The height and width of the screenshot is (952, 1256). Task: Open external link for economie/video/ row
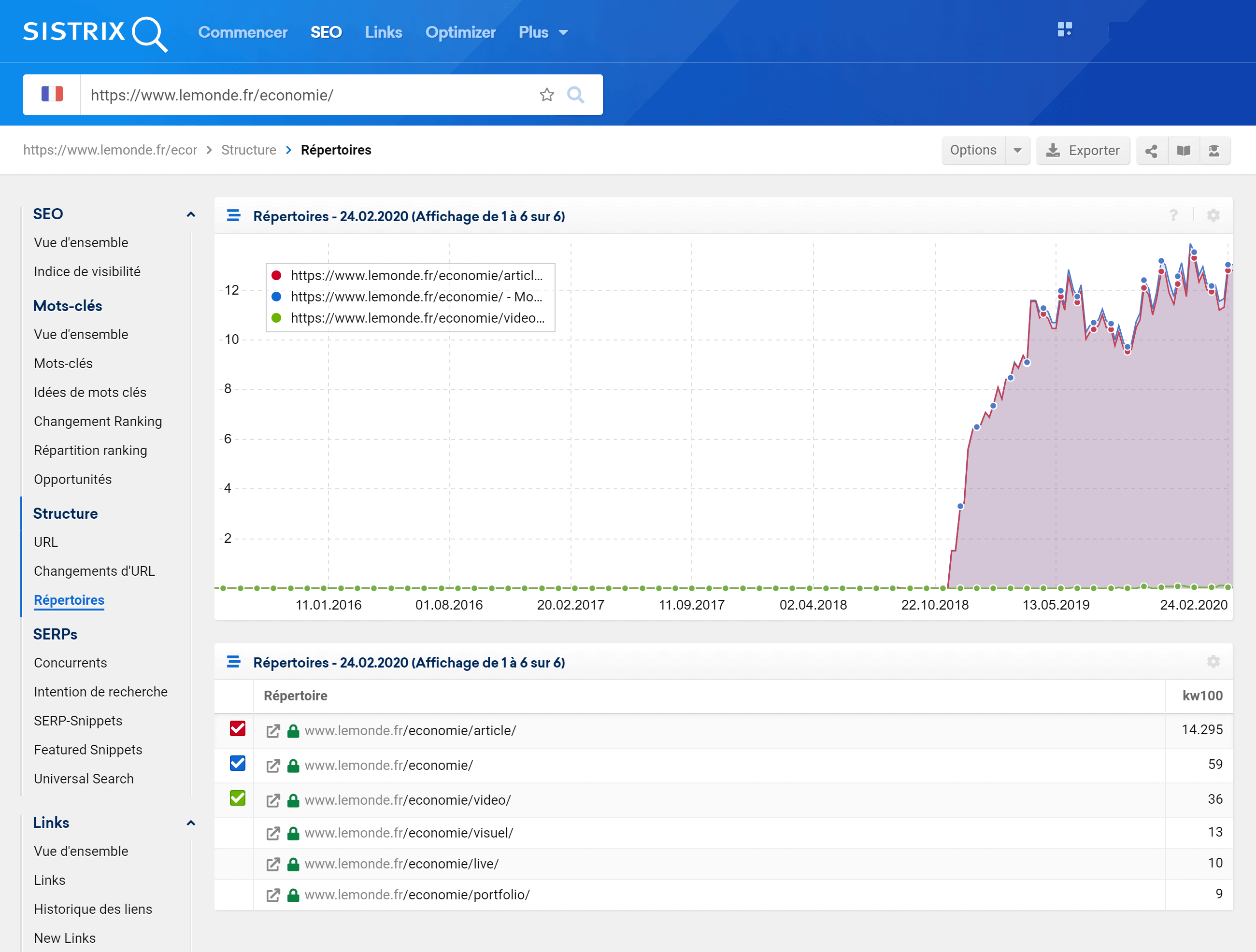point(273,800)
